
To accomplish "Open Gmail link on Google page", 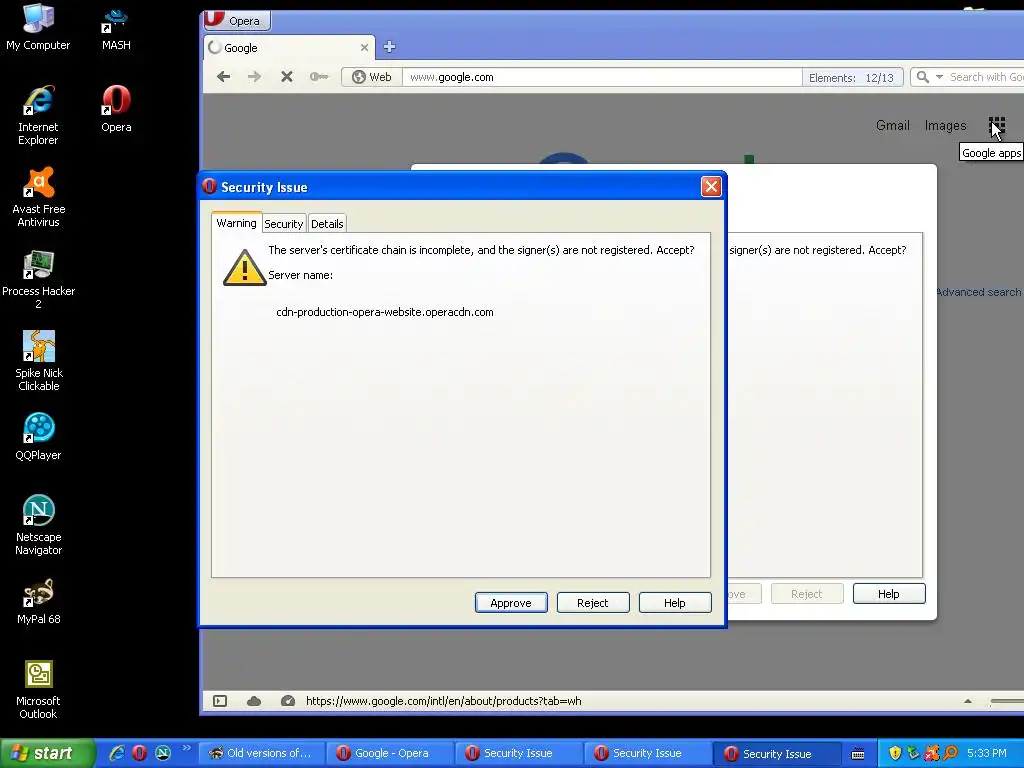I will (x=892, y=125).
